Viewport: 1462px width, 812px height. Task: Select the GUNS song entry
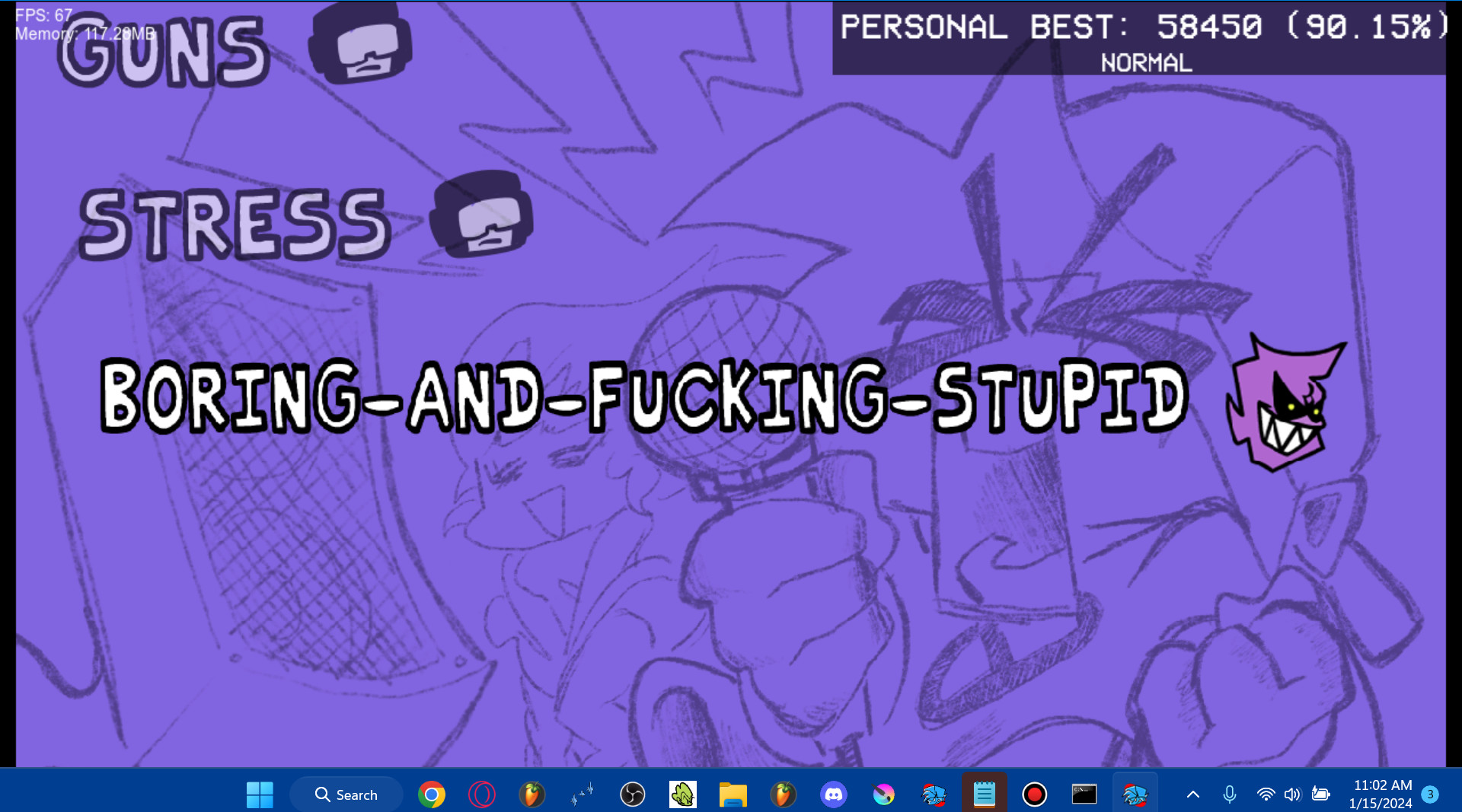164,50
